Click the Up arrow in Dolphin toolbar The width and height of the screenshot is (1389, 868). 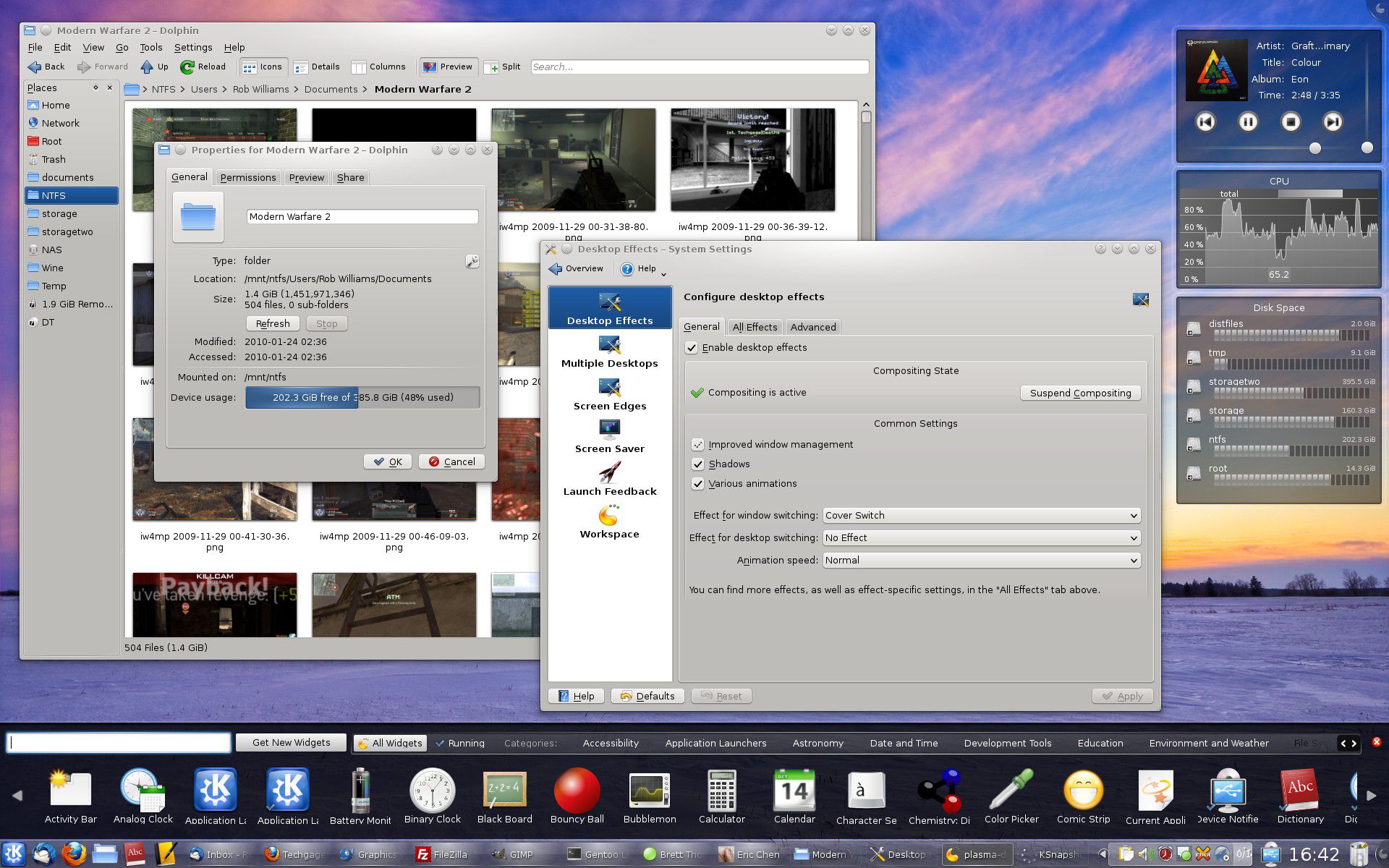click(154, 67)
